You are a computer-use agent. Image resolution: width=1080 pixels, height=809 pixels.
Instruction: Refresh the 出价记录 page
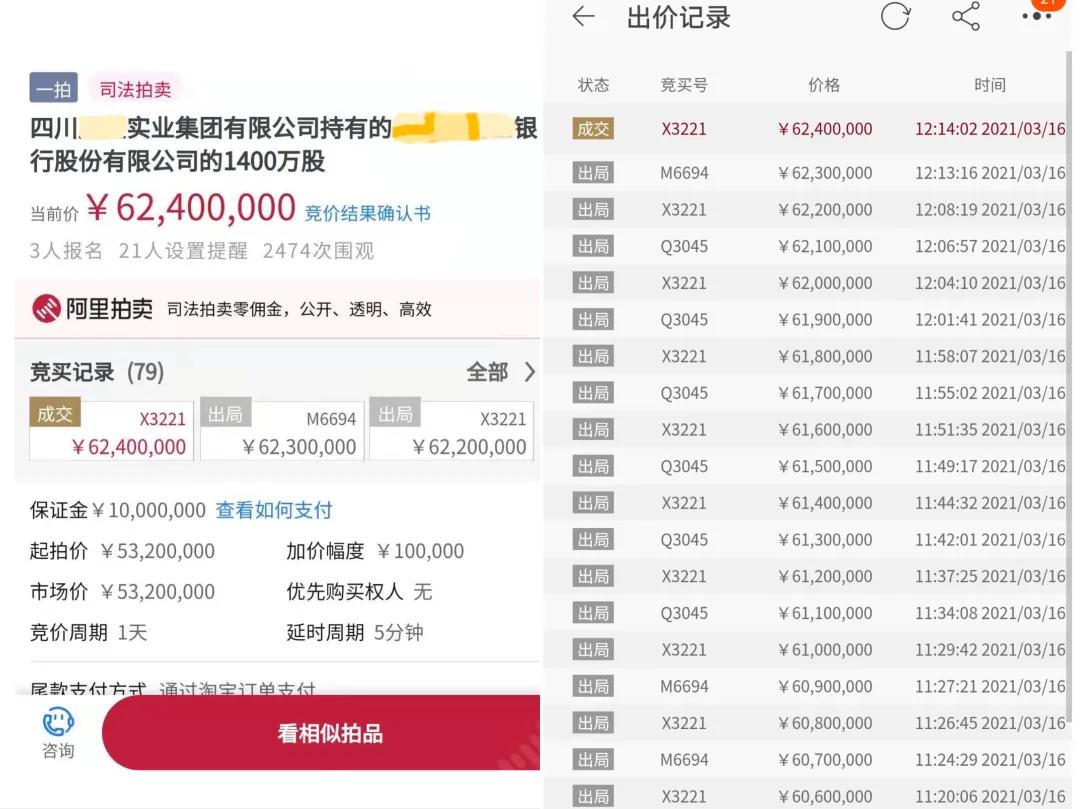(896, 17)
